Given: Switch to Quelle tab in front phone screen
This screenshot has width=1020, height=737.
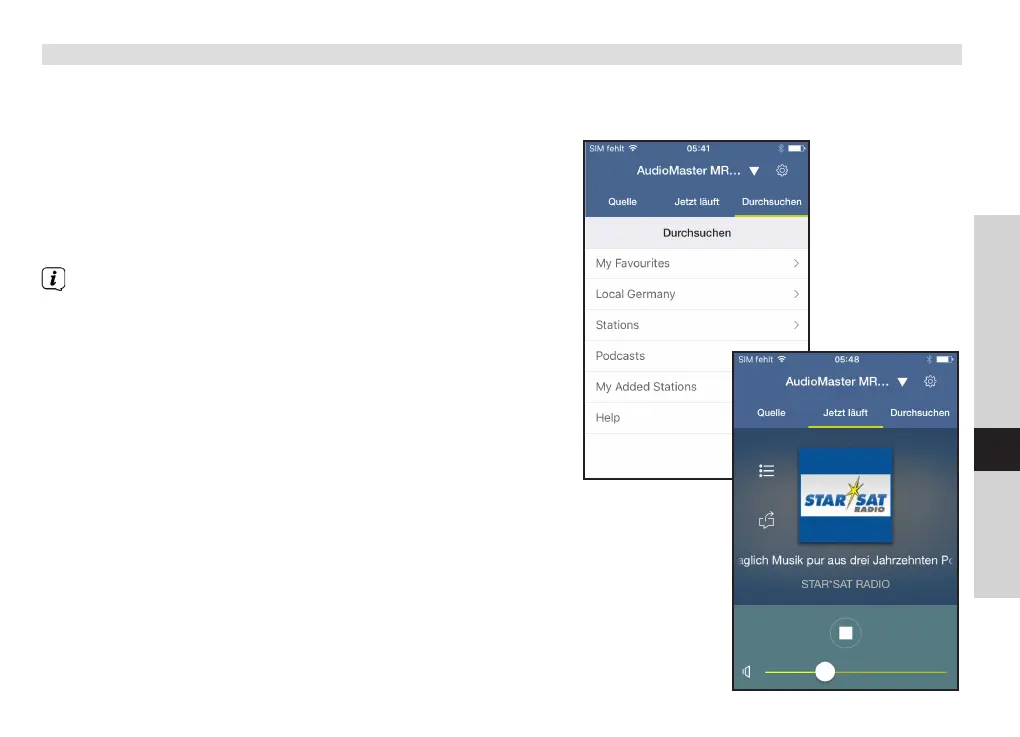Looking at the screenshot, I should pyautogui.click(x=771, y=412).
